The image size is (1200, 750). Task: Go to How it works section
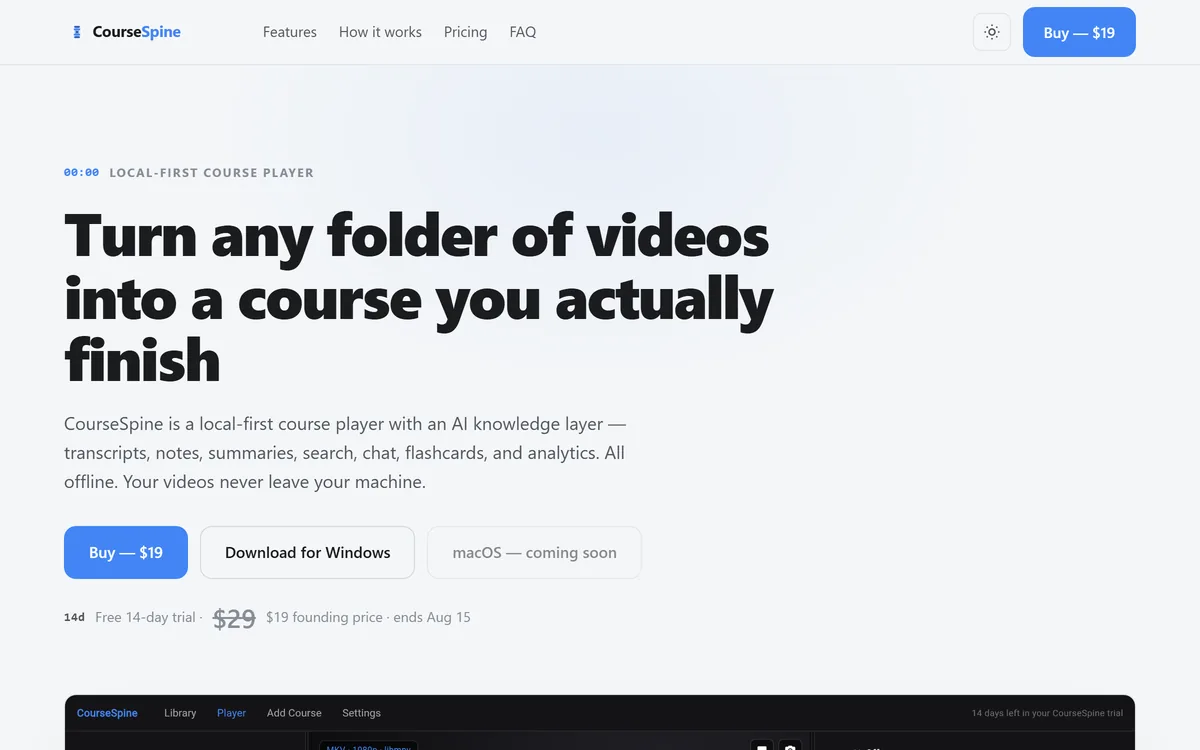pyautogui.click(x=380, y=32)
